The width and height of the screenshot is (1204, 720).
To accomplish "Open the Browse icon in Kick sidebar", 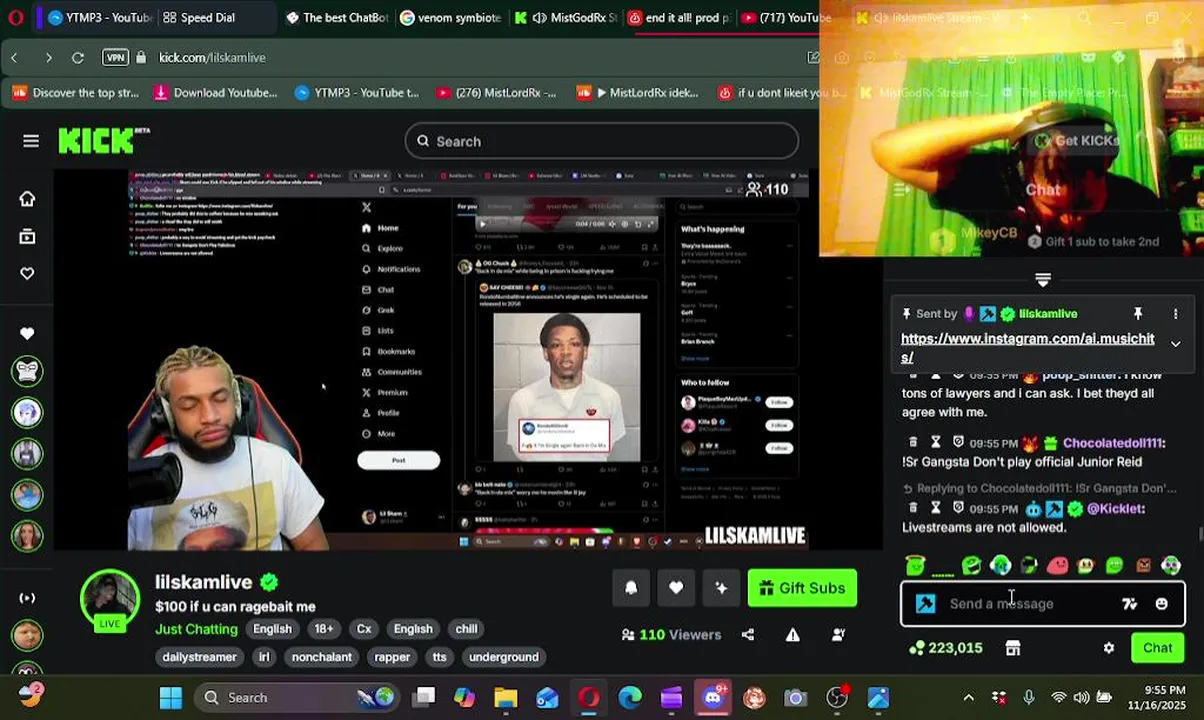I will [27, 237].
